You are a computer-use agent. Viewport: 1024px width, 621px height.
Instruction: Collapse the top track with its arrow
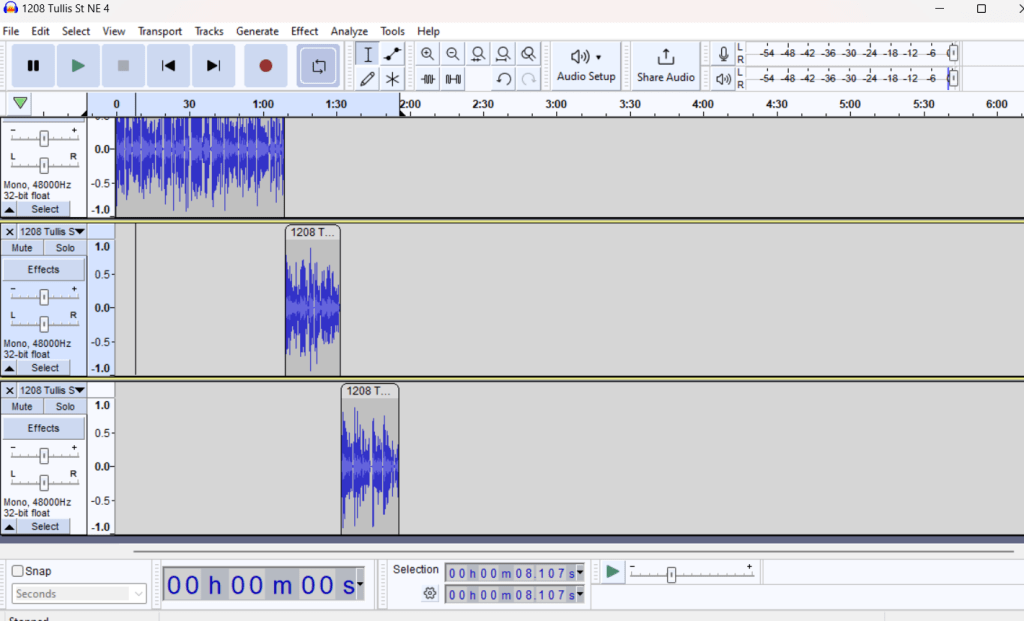pos(9,210)
